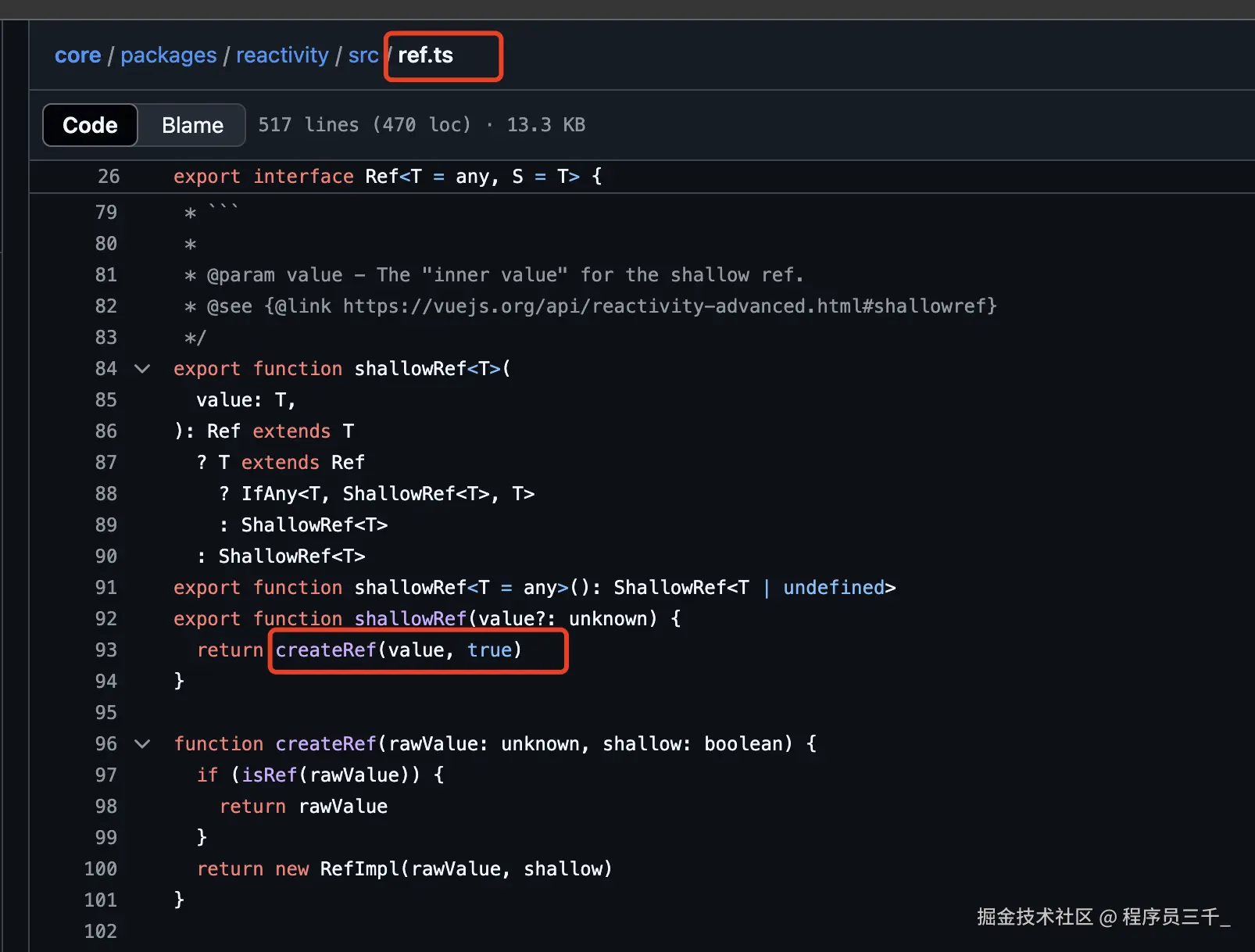Click the file info '517 lines (470 loc)'
Viewport: 1255px width, 952px height.
tap(365, 125)
